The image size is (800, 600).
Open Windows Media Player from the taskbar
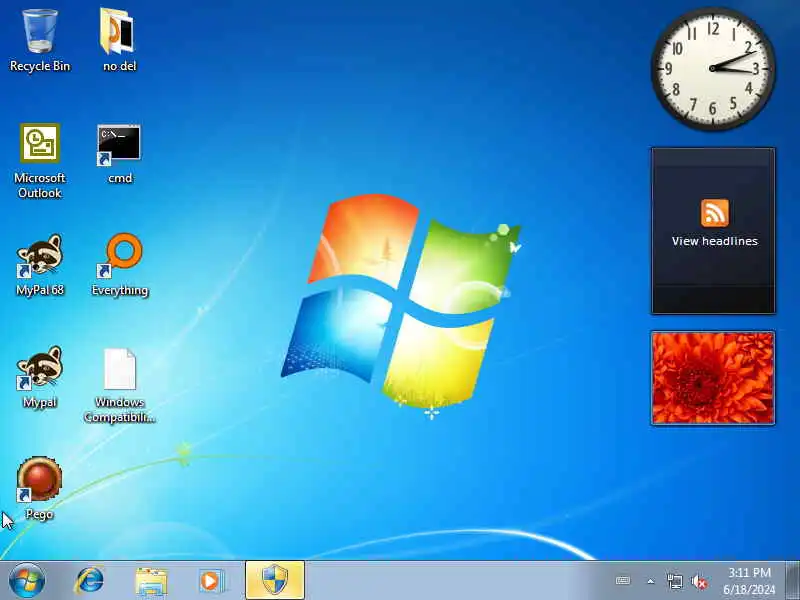click(210, 581)
